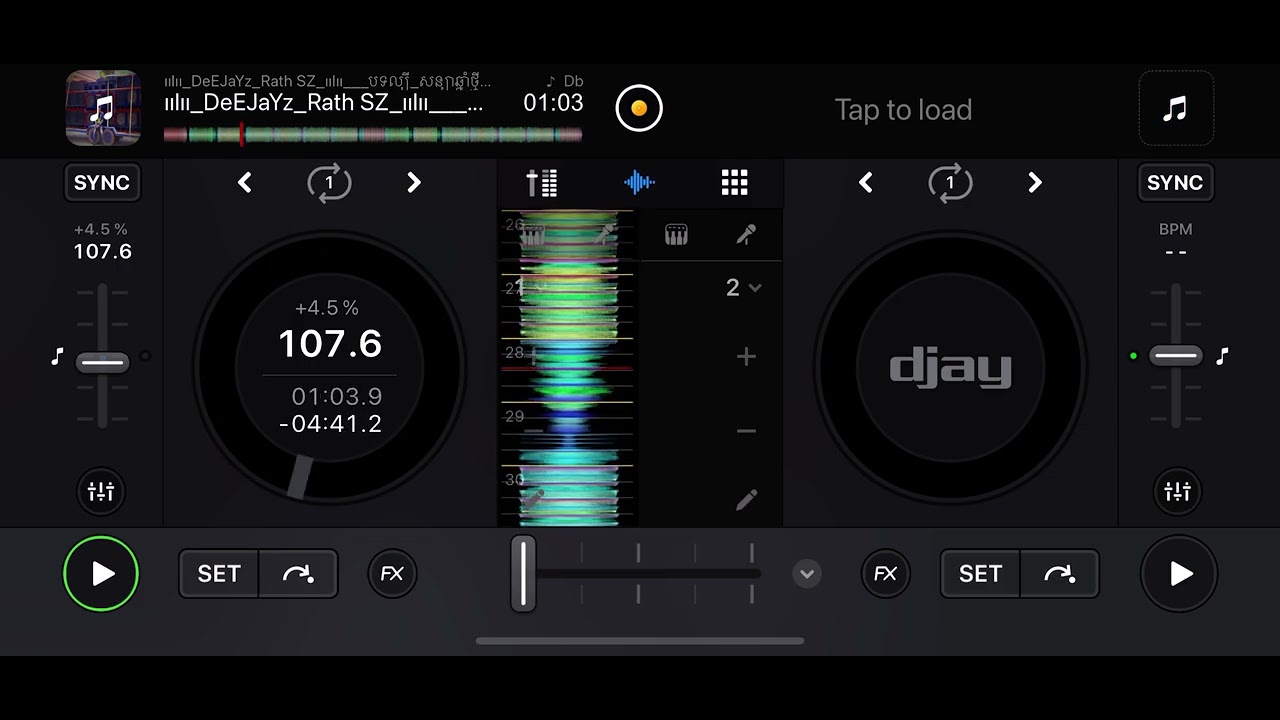Switch to the waveform view tab
The height and width of the screenshot is (720, 1280).
coord(639,183)
